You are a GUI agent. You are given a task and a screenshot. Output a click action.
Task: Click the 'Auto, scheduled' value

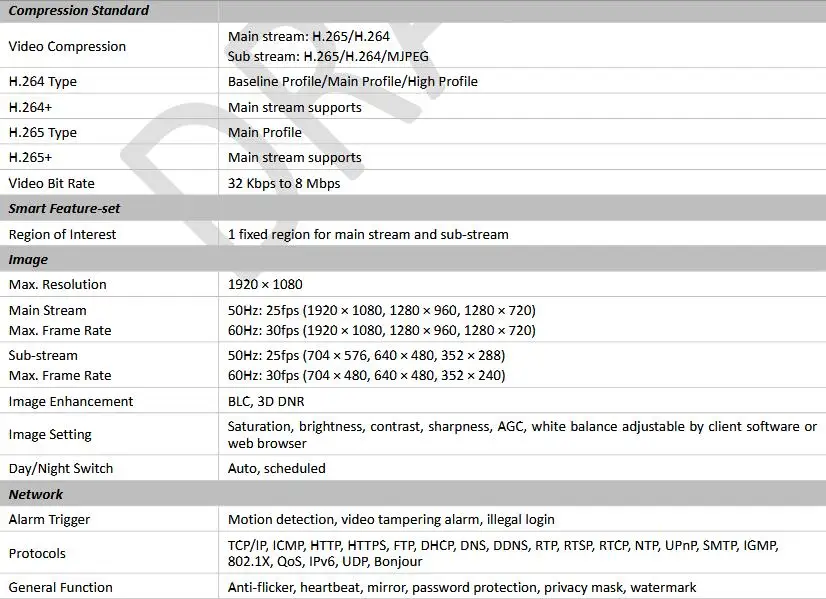click(277, 468)
